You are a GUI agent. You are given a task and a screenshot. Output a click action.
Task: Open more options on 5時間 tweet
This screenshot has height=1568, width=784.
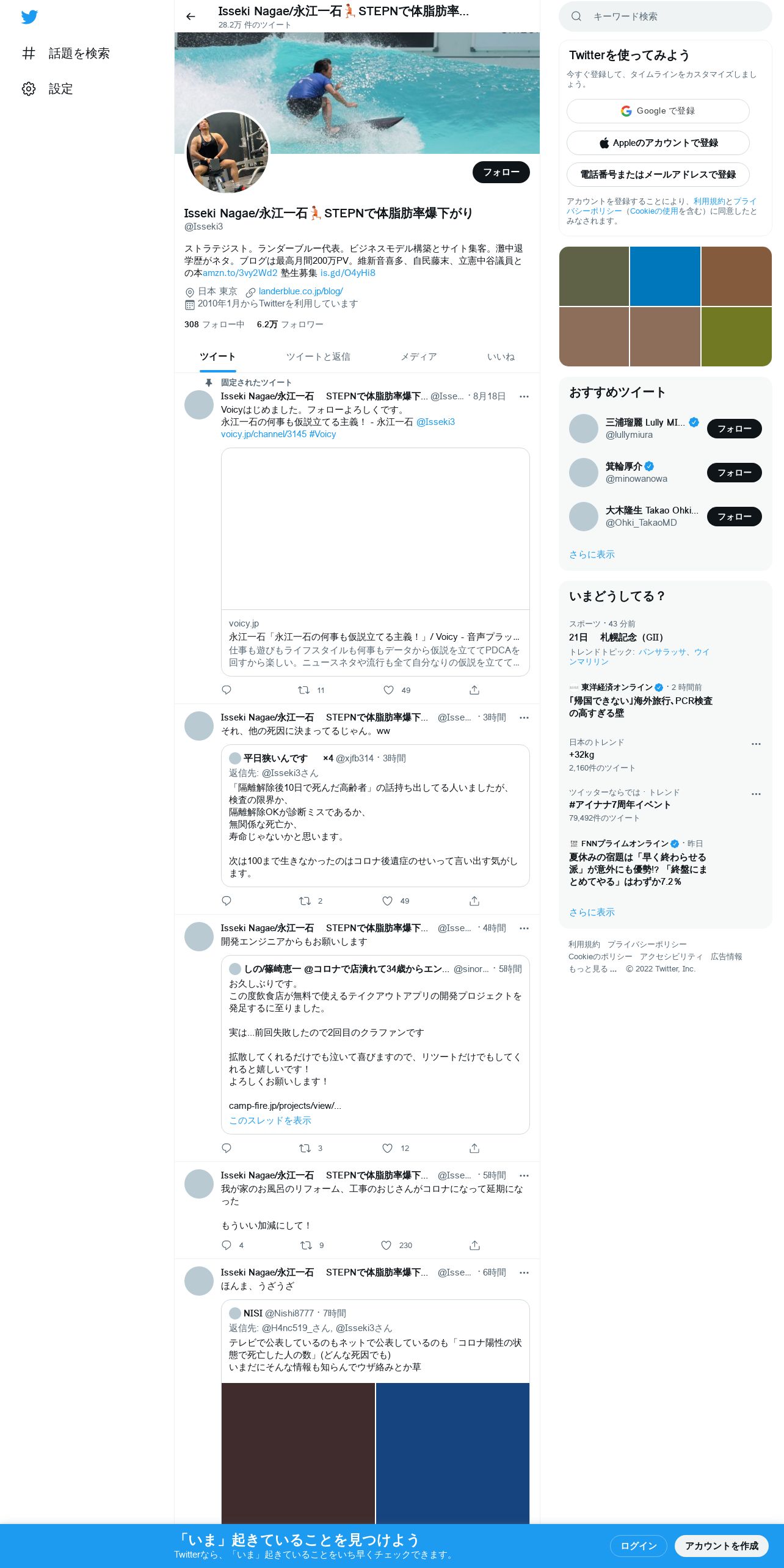coord(524,1175)
